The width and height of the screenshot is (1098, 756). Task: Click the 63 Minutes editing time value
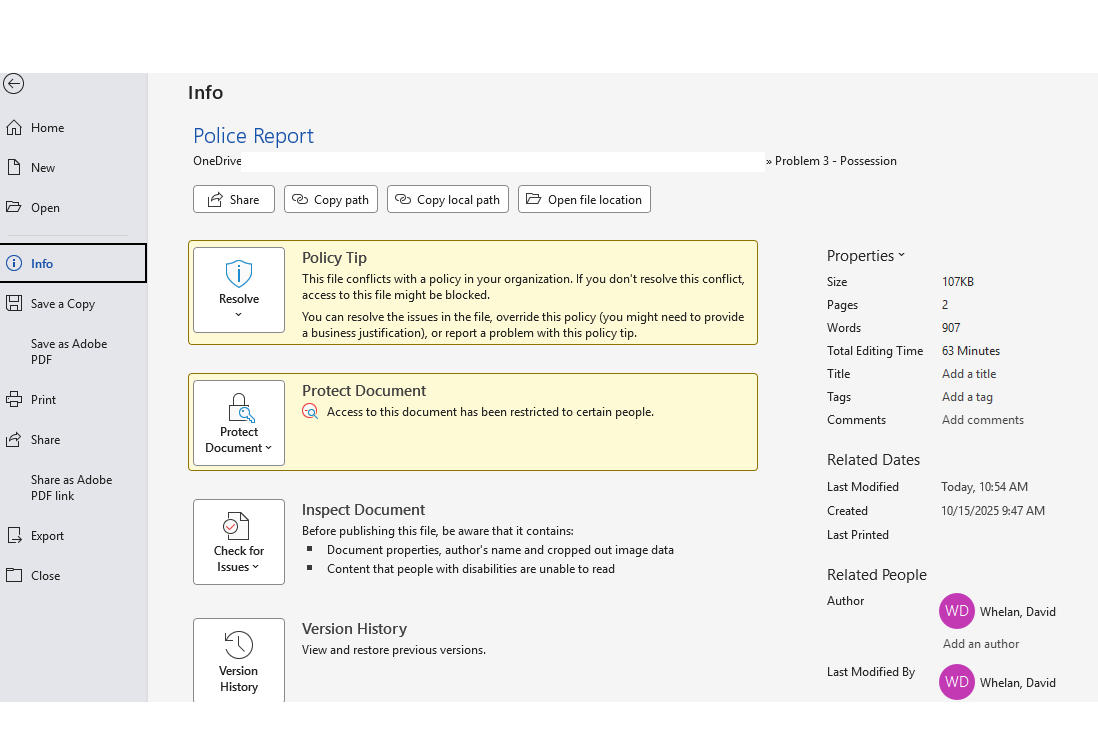click(971, 351)
